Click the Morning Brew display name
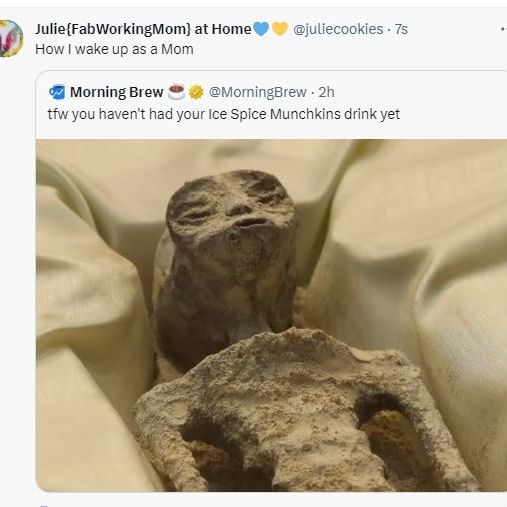Image resolution: width=507 pixels, height=507 pixels. click(x=116, y=92)
